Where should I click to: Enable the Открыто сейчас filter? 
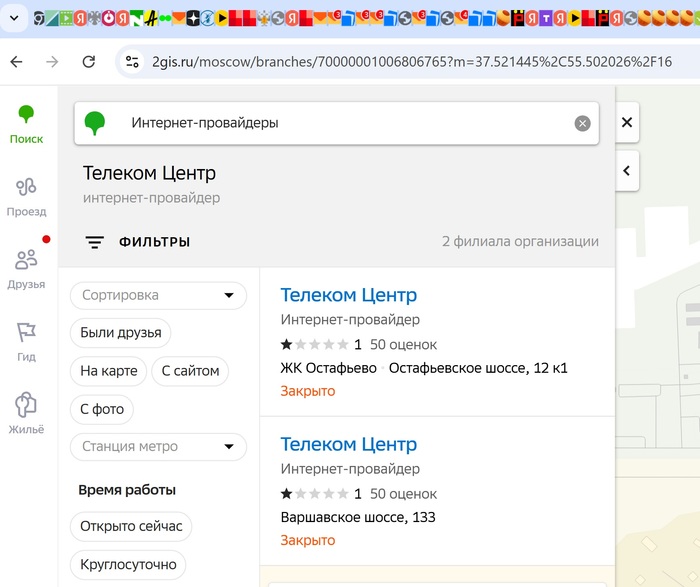(x=130, y=526)
